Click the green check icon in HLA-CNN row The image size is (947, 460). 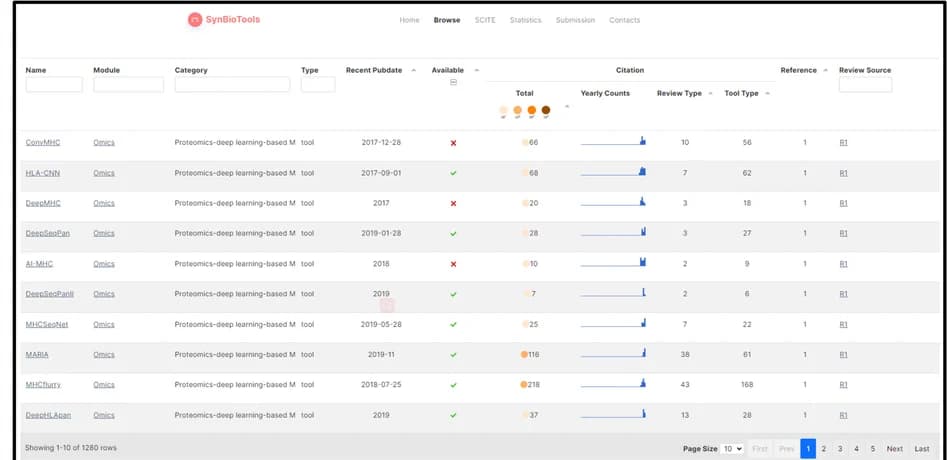pyautogui.click(x=454, y=173)
